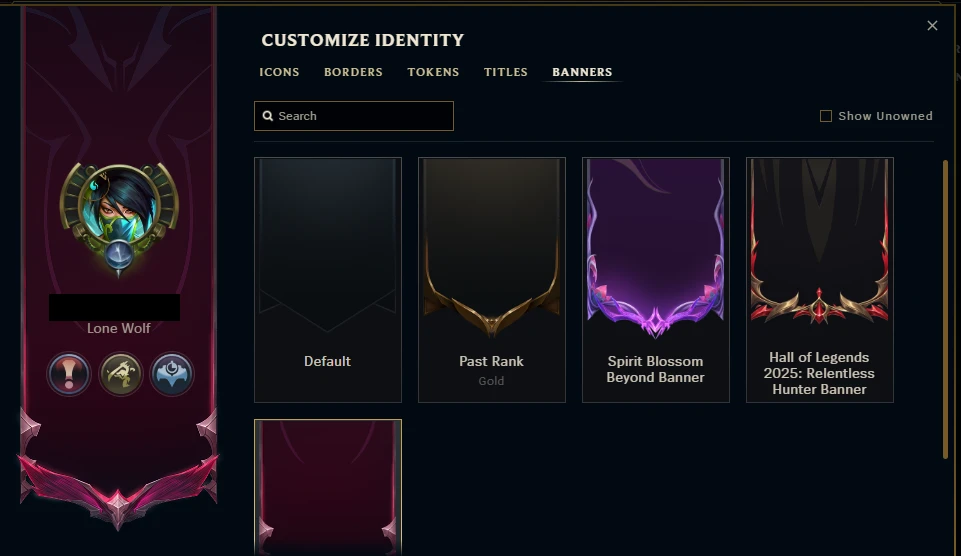Select the Titles tab
This screenshot has height=556, width=961.
pos(506,72)
